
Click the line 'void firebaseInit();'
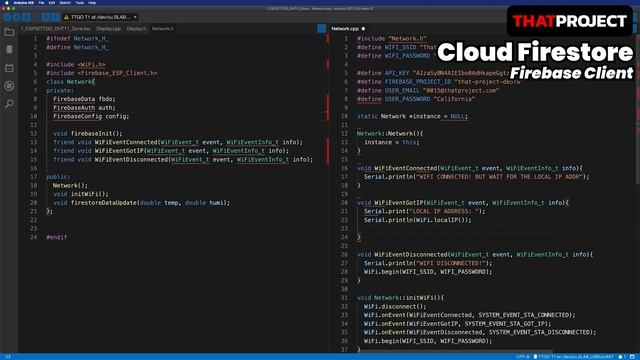(88, 133)
